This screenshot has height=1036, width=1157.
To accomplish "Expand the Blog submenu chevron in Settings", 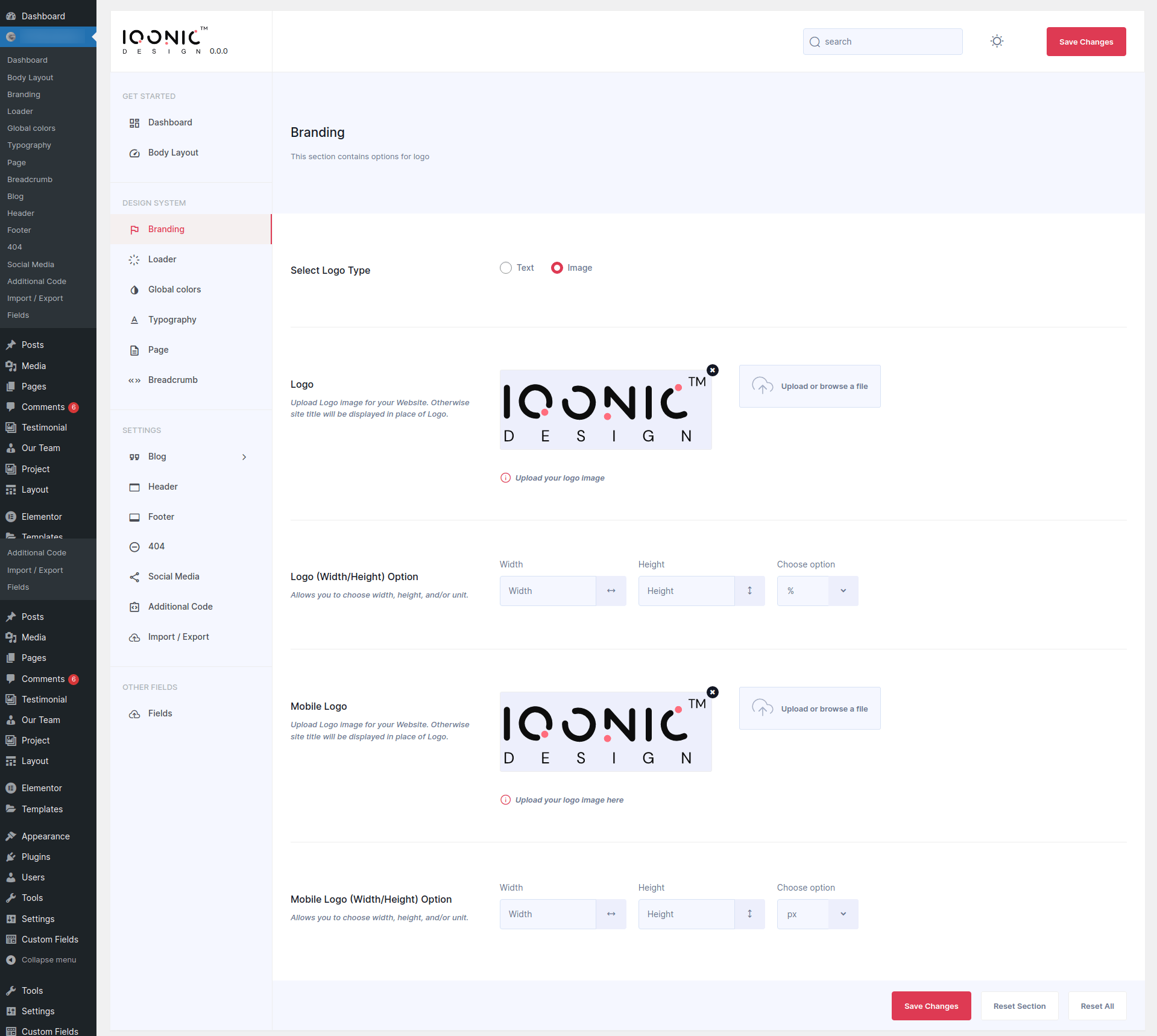I will [244, 457].
